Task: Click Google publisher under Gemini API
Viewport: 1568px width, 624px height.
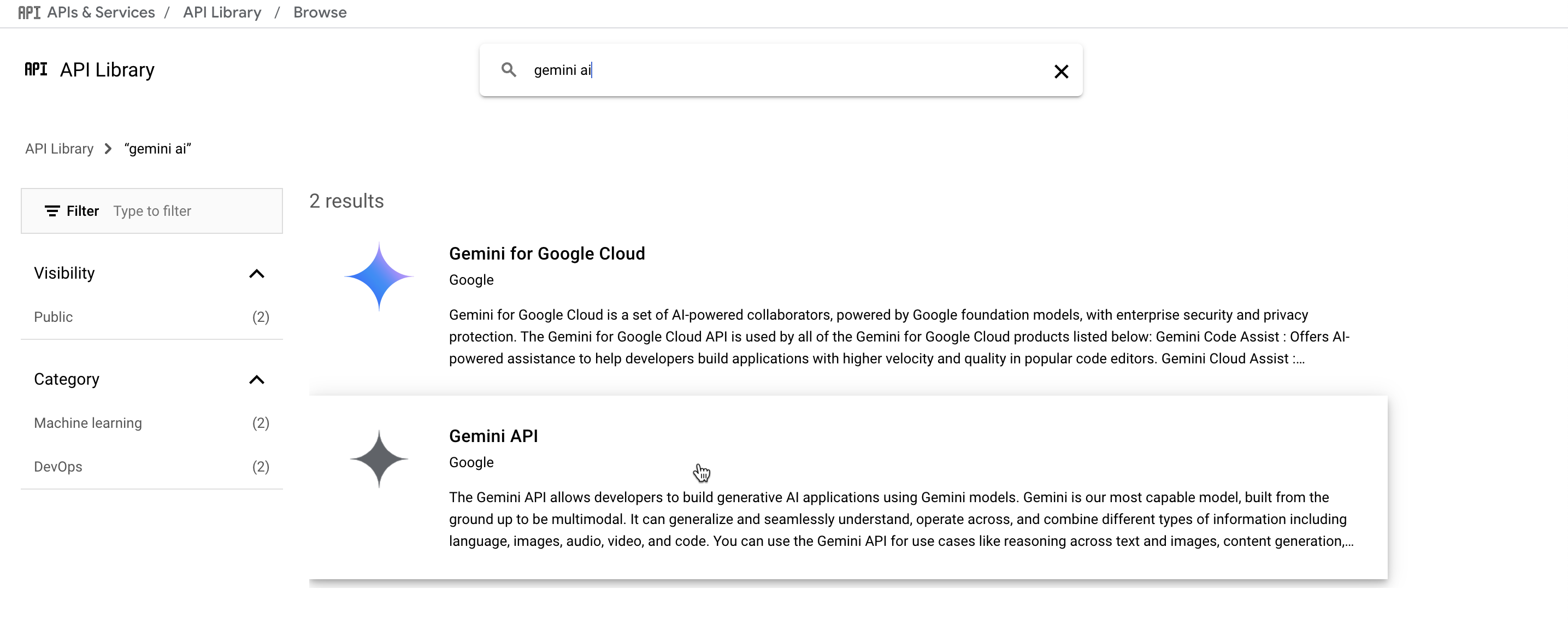Action: point(471,463)
